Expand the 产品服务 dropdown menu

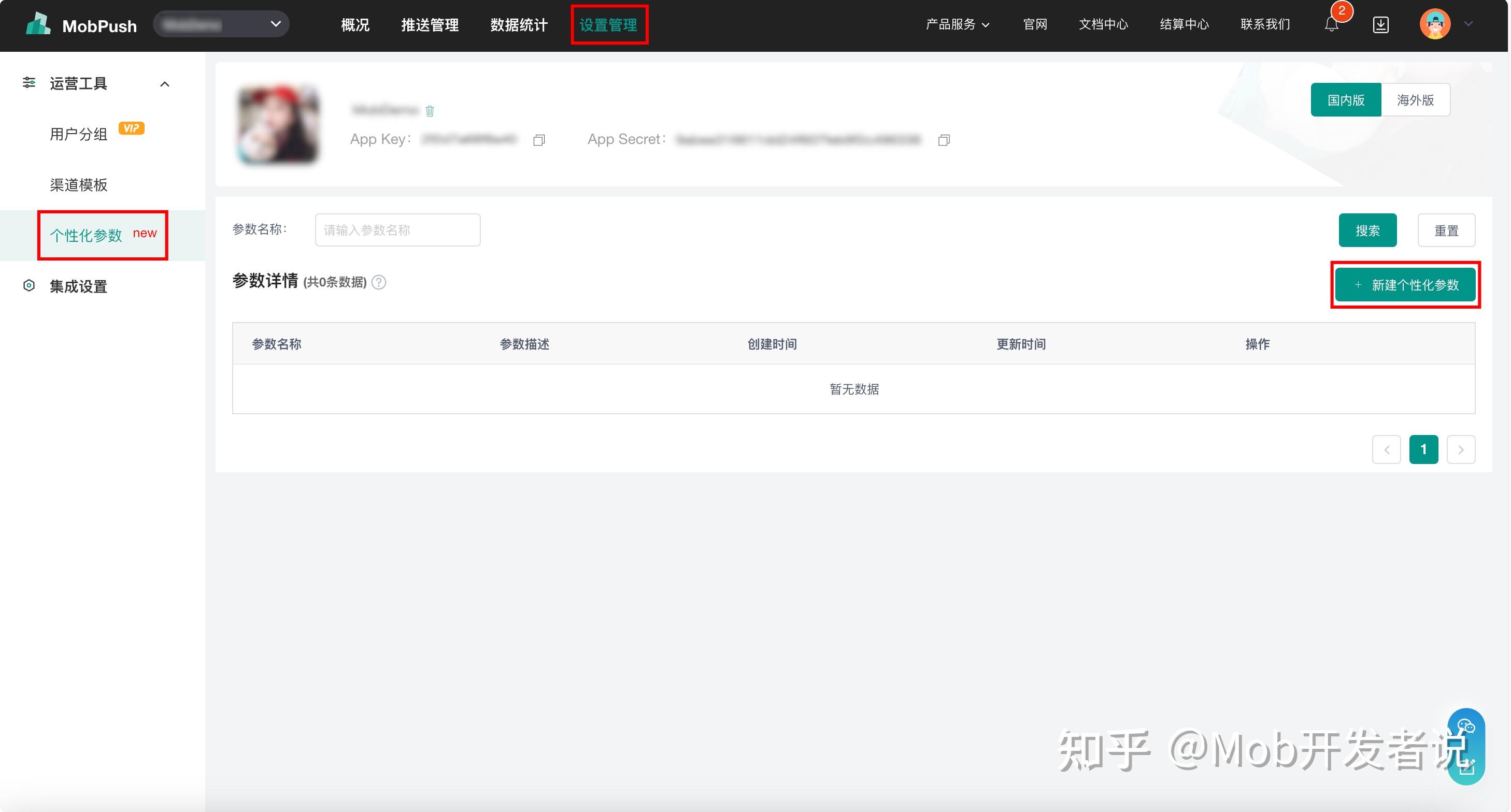pos(957,25)
